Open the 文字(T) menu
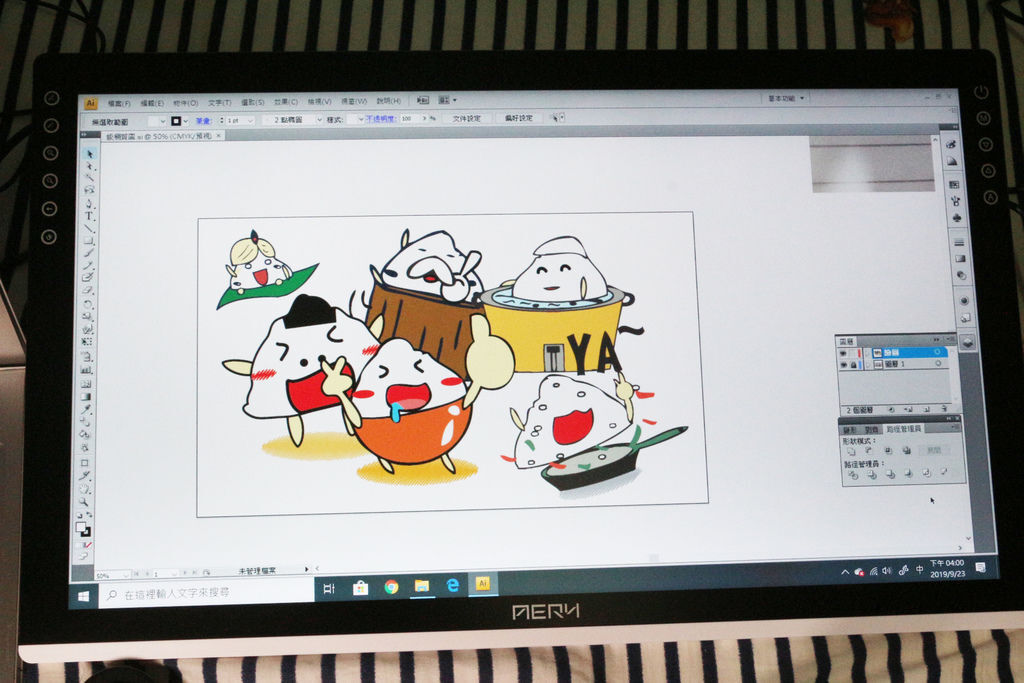Viewport: 1024px width, 683px height. point(219,103)
